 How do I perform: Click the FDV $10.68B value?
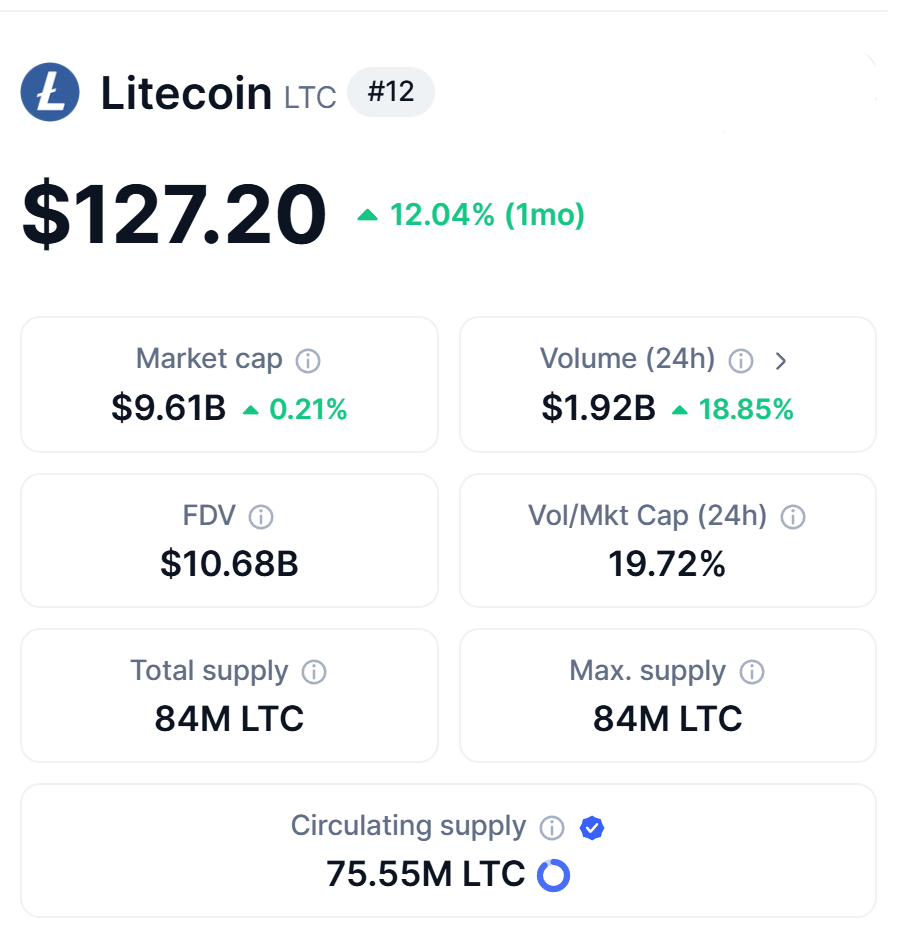(x=229, y=564)
